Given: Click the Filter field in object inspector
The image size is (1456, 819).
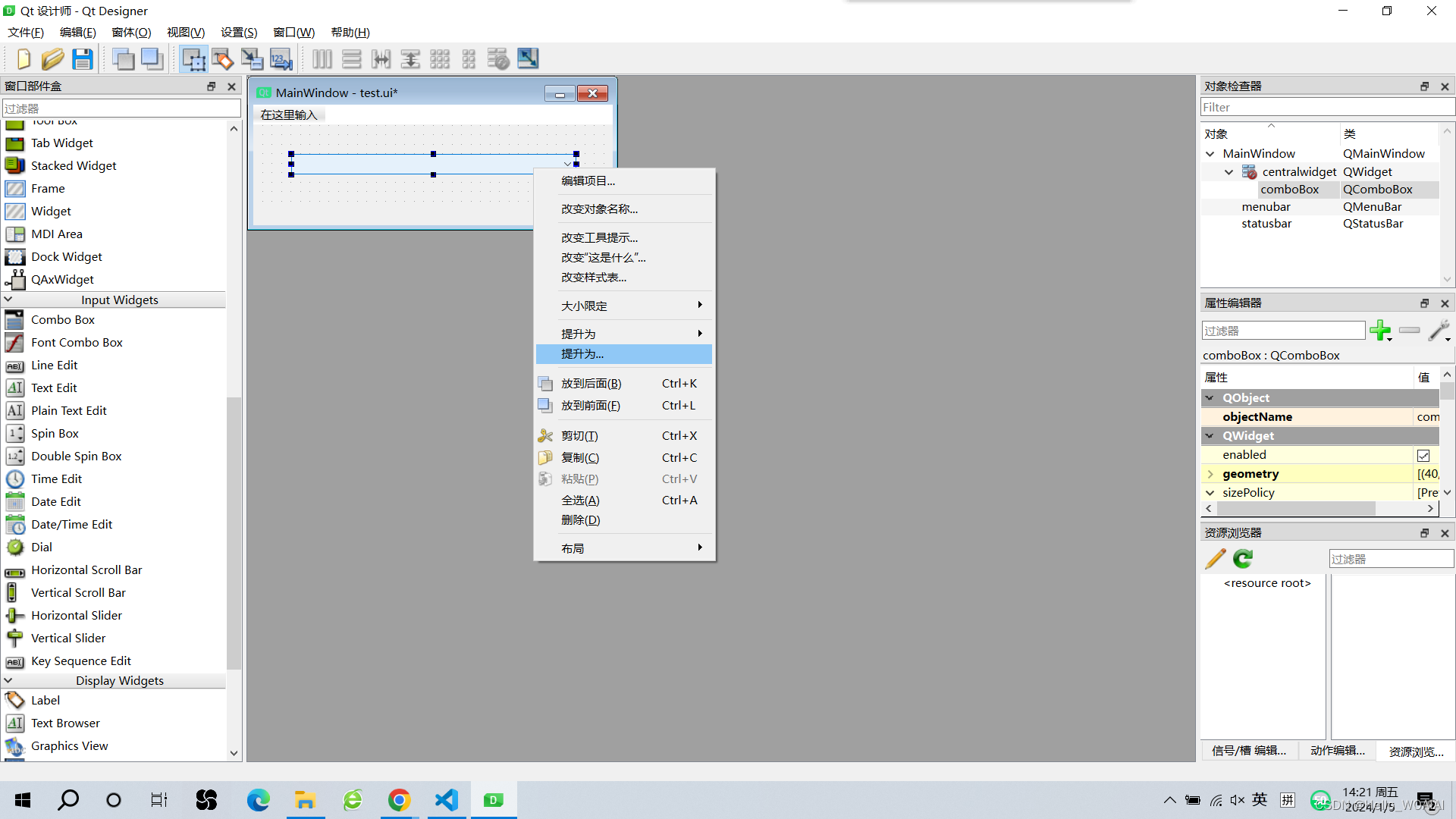Looking at the screenshot, I should click(x=1326, y=106).
